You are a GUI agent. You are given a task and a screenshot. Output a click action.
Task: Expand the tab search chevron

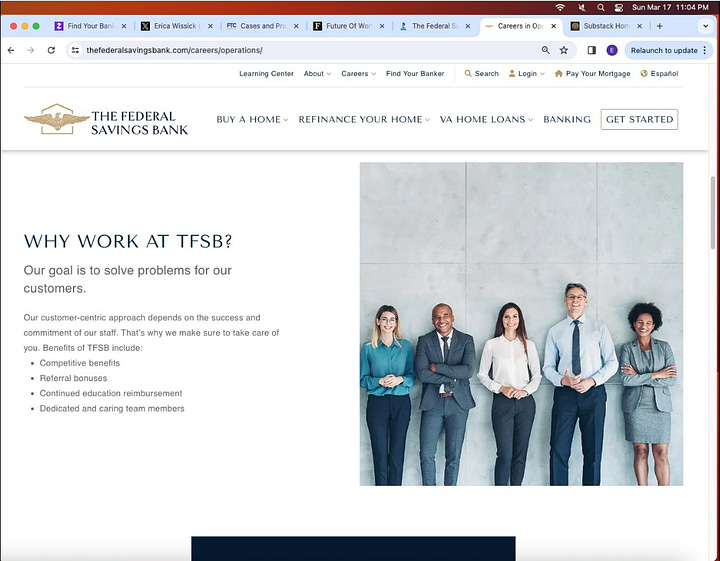(x=705, y=26)
